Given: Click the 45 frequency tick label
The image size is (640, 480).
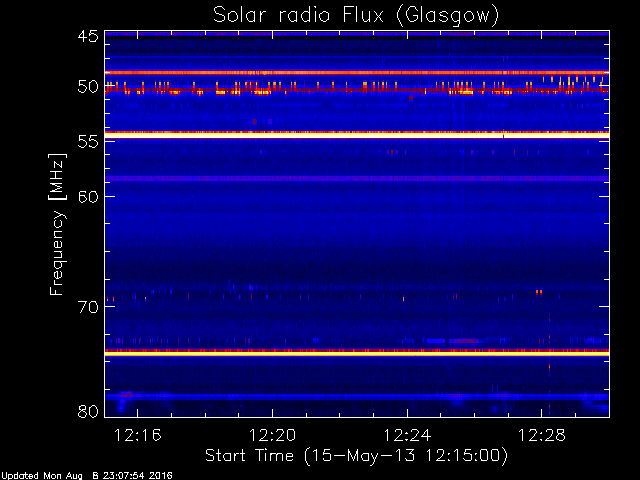Looking at the screenshot, I should [88, 36].
